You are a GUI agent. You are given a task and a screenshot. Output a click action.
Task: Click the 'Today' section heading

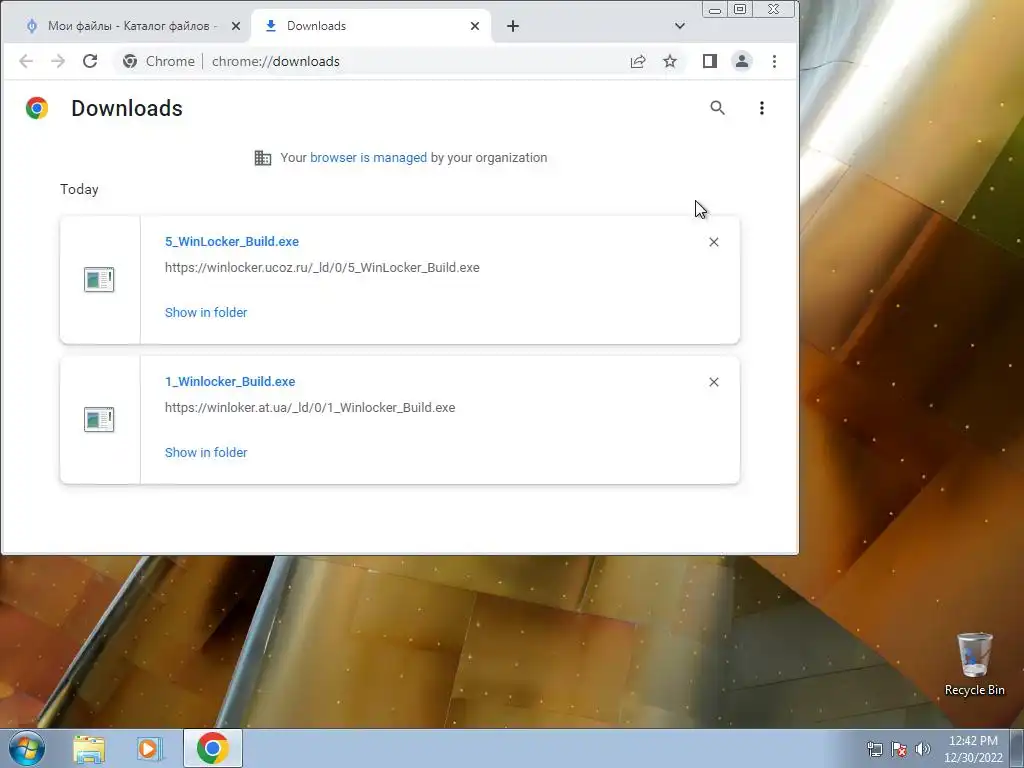point(79,189)
